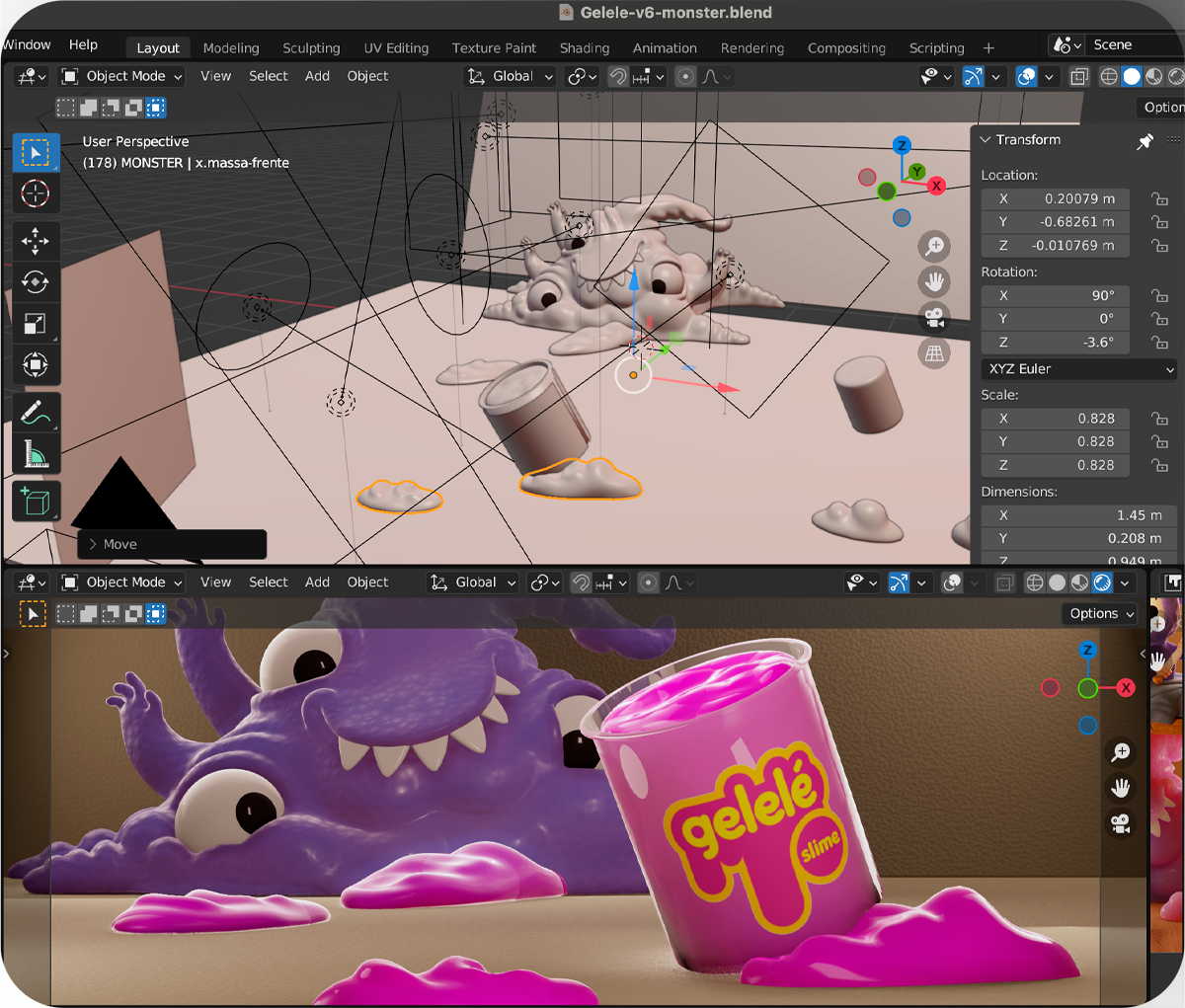Screen dimensions: 1185x1008
Task: Open the Global transform orientation dropdown
Action: pyautogui.click(x=510, y=76)
